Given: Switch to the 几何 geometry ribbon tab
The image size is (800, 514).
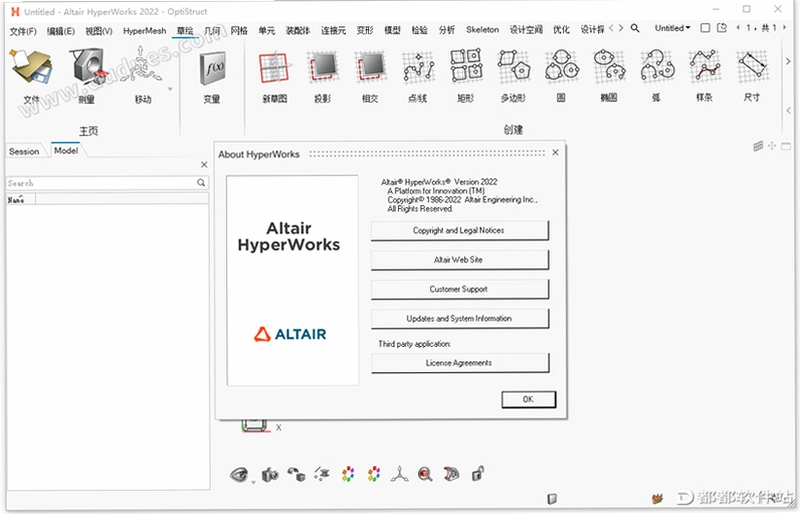Looking at the screenshot, I should coord(212,31).
